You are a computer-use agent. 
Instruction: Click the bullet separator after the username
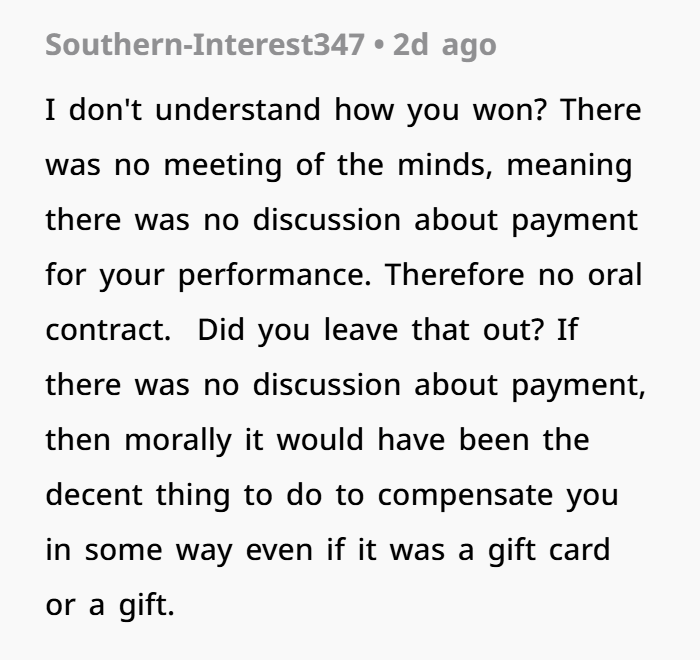[379, 46]
